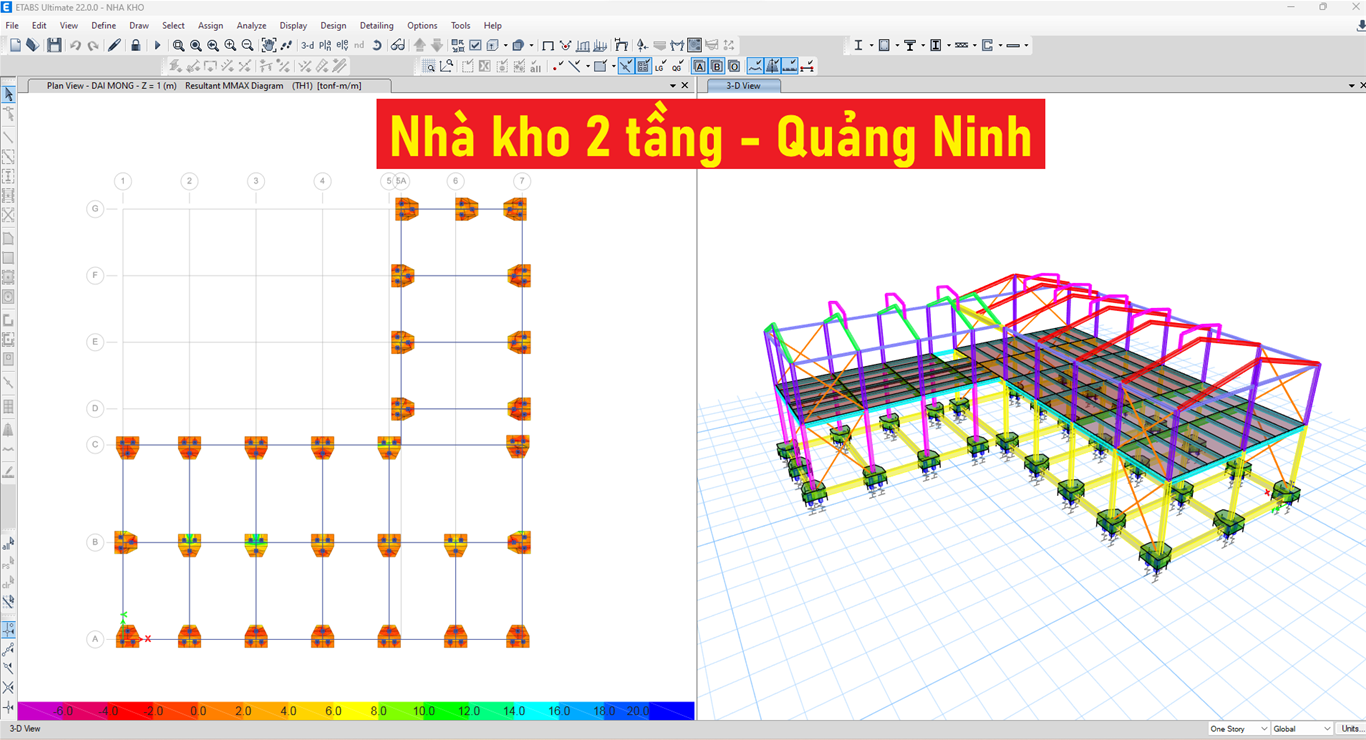Toggle snap to fine grid checked icon
The height and width of the screenshot is (740, 1366).
tap(643, 65)
